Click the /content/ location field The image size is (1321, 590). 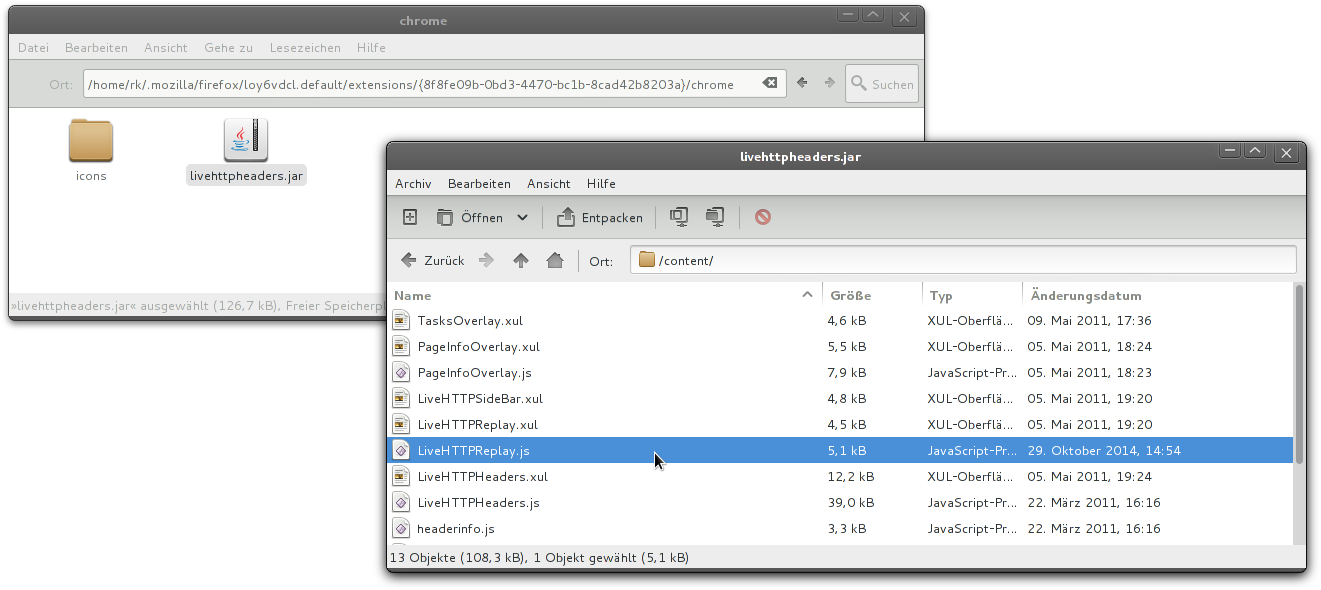[x=963, y=260]
